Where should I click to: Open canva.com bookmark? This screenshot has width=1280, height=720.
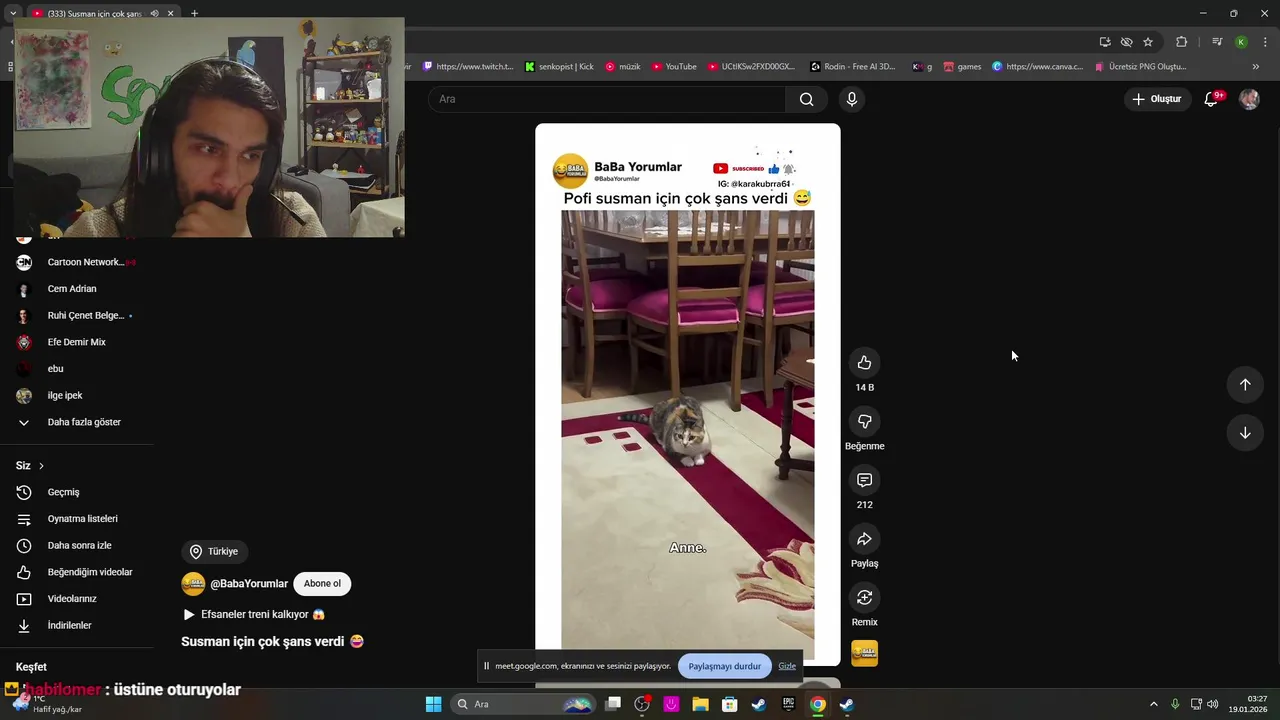(1037, 67)
